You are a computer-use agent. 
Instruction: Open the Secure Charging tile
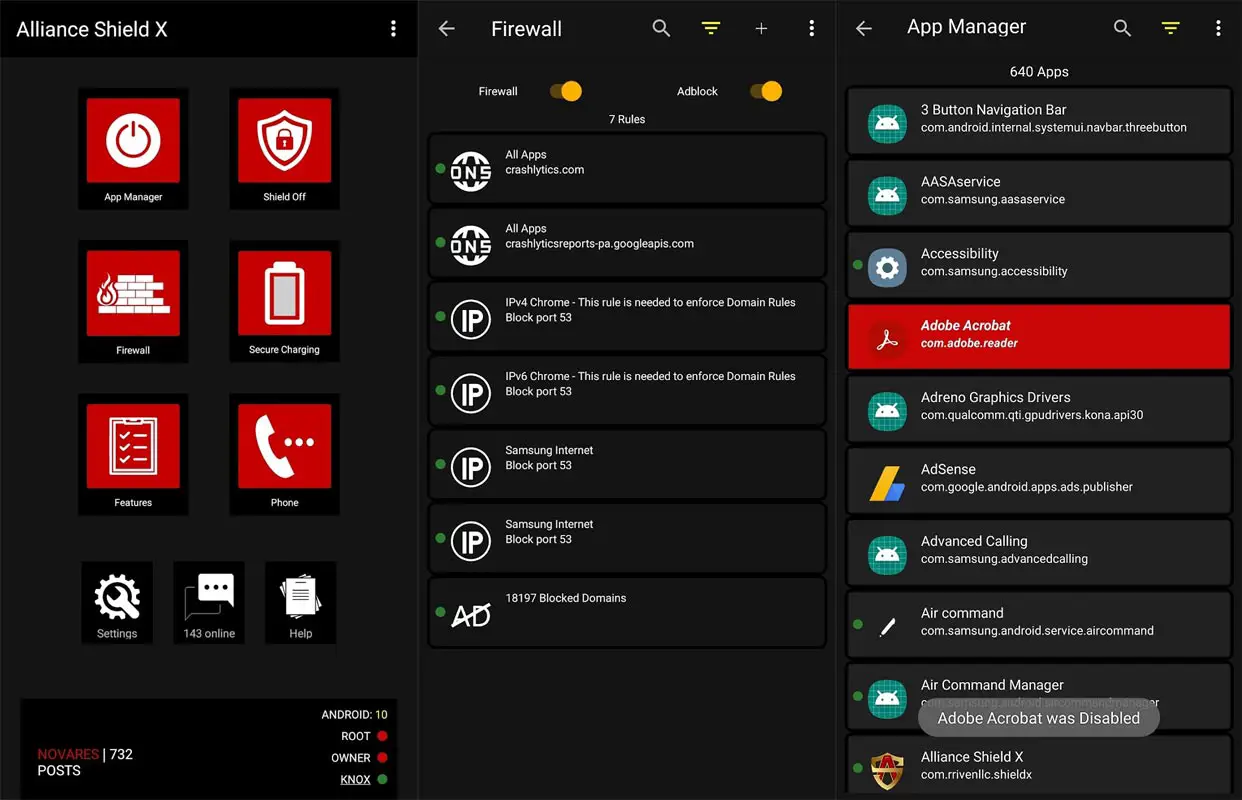(x=284, y=301)
